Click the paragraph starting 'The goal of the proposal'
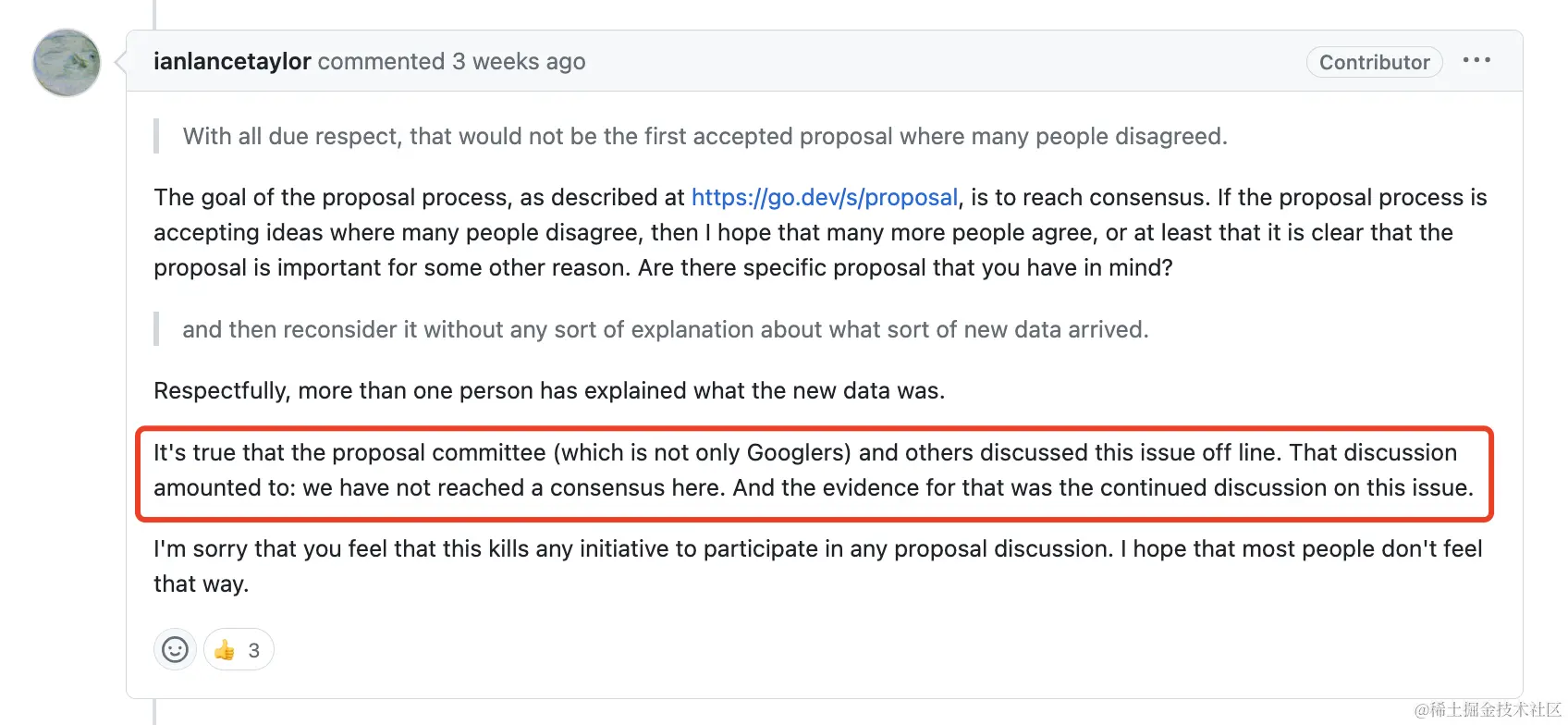Viewport: 1568px width, 725px height. (x=820, y=232)
